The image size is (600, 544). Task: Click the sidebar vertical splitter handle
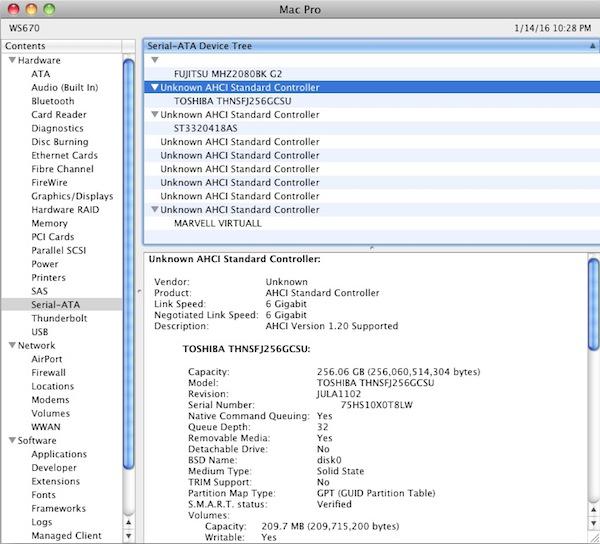(139, 292)
